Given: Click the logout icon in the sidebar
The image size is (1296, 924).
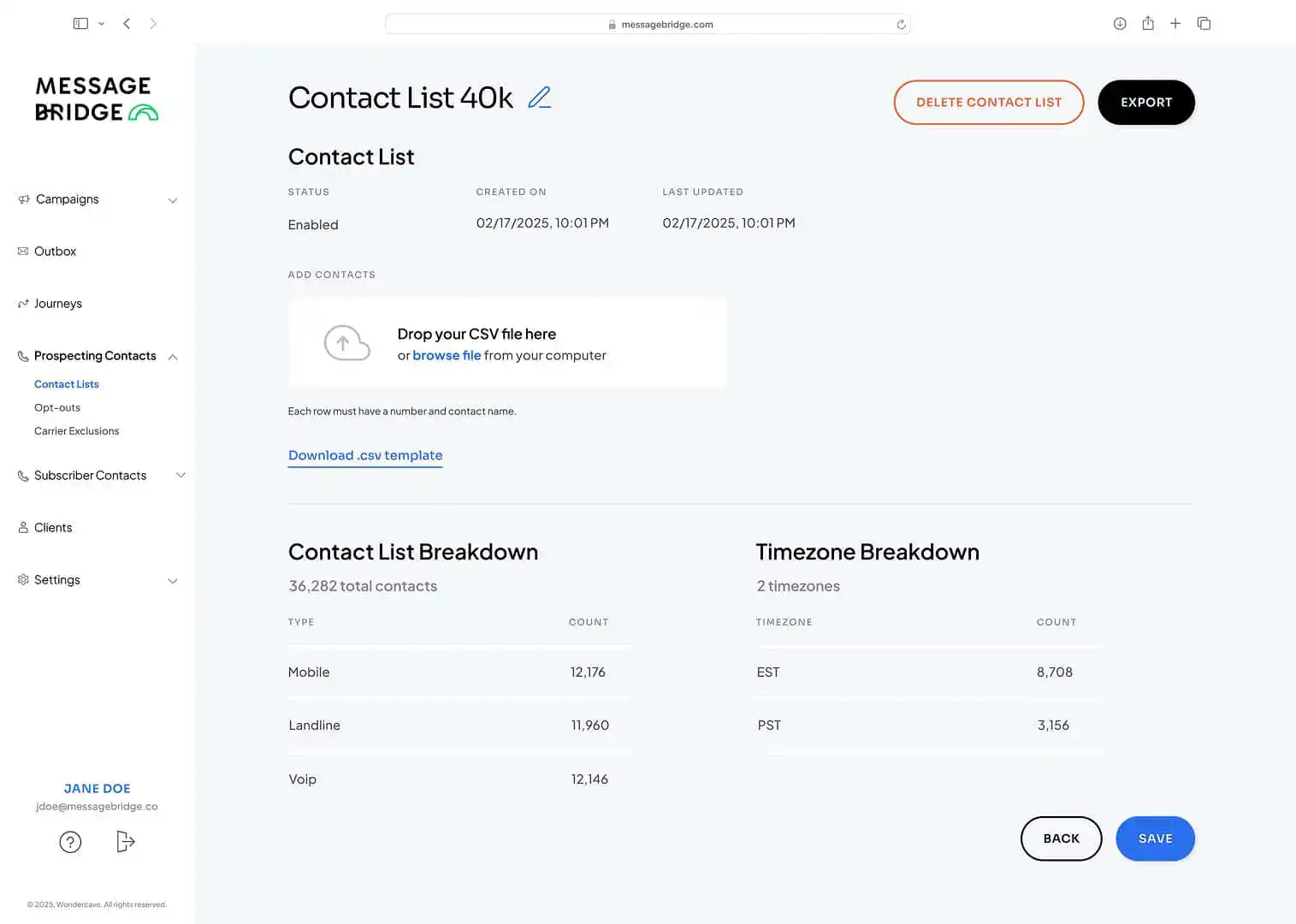Looking at the screenshot, I should coord(125,842).
